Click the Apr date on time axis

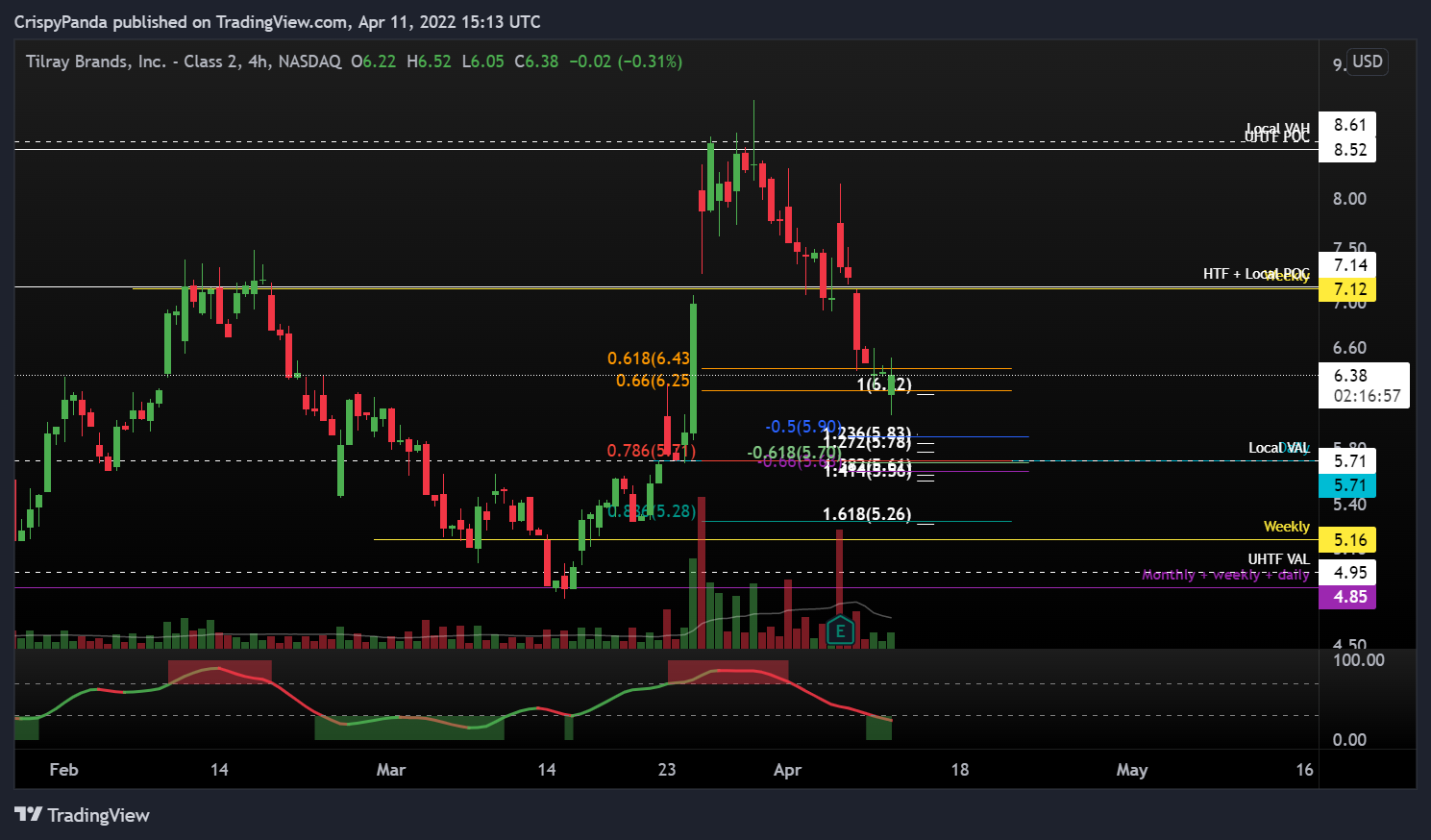[787, 770]
